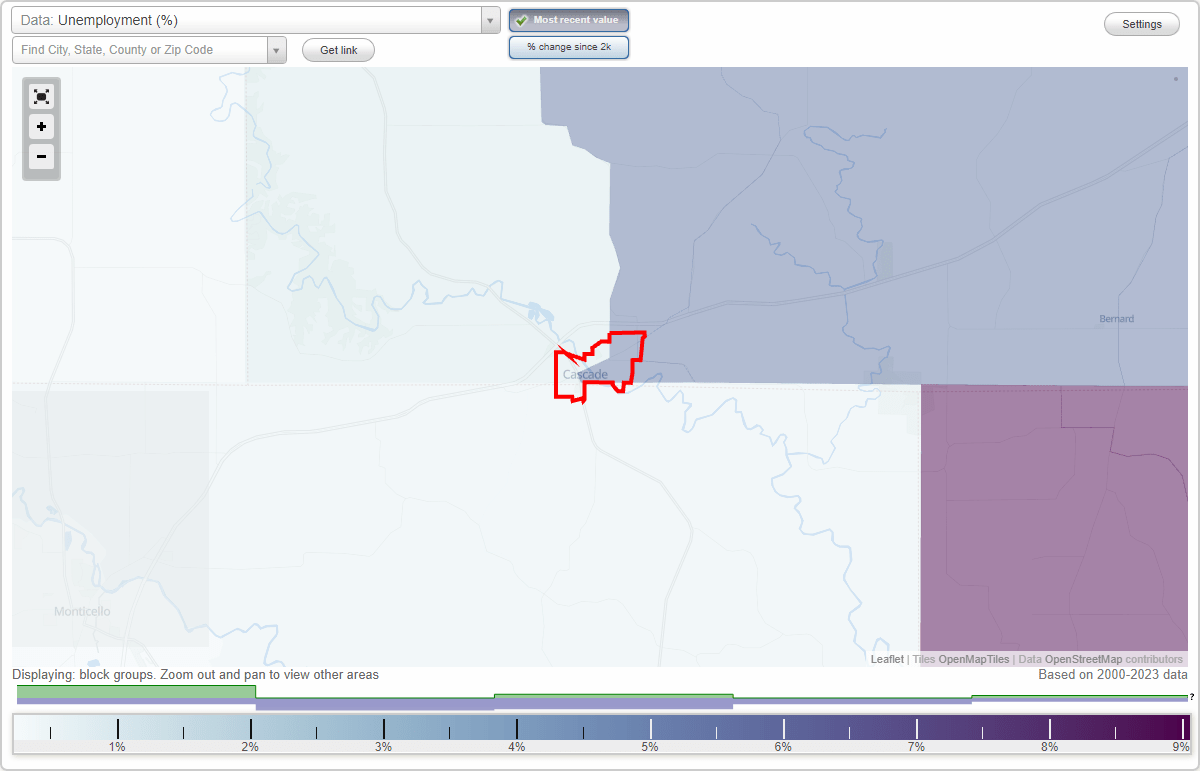Click inside the Find City search box
Viewport: 1200px width, 771px height.
(140, 49)
